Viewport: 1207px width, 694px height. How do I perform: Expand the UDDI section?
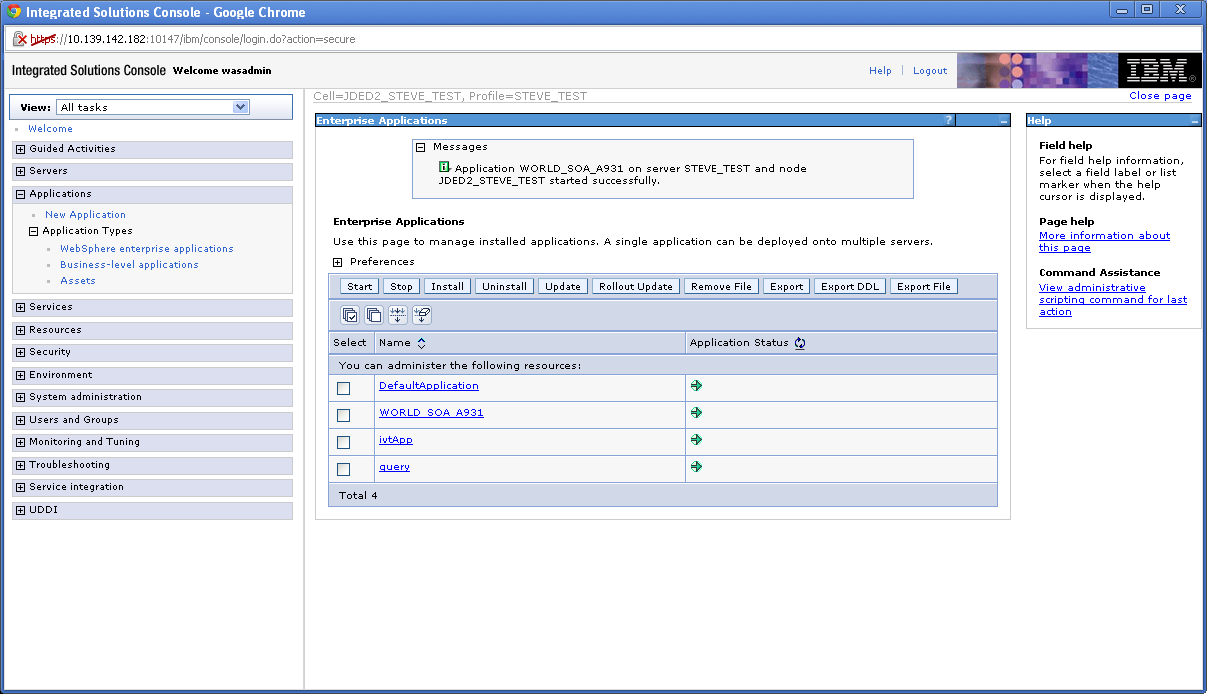[20, 510]
